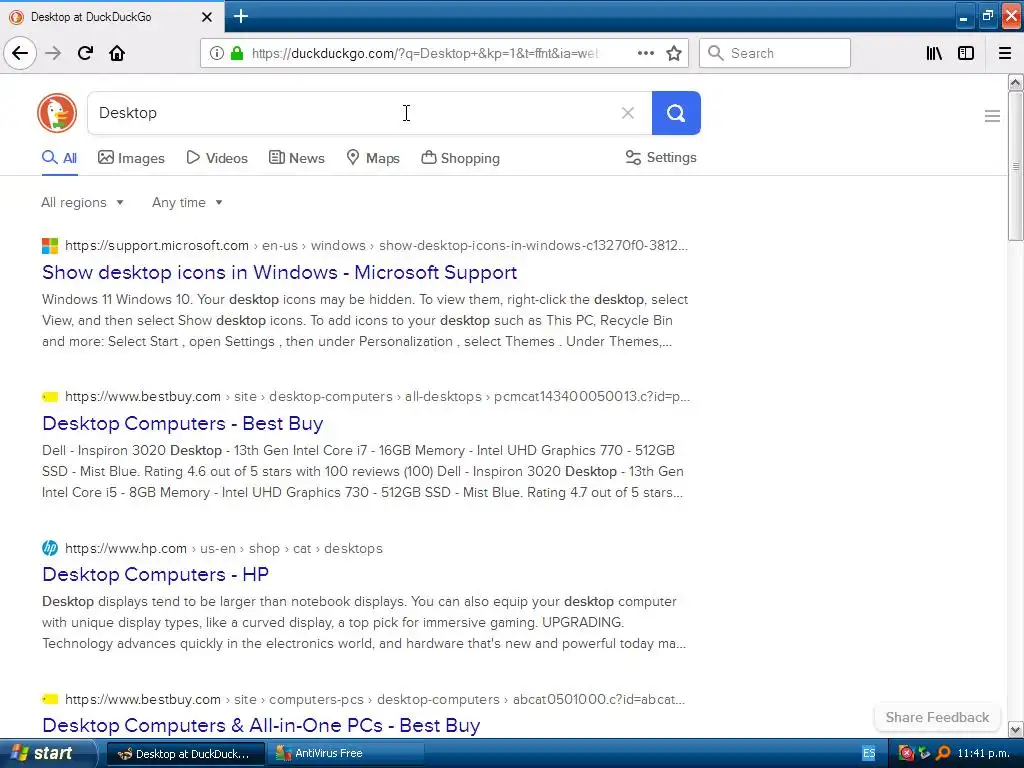The image size is (1024, 768).
Task: Click the HP favicon beside hp.com
Action: [50, 548]
